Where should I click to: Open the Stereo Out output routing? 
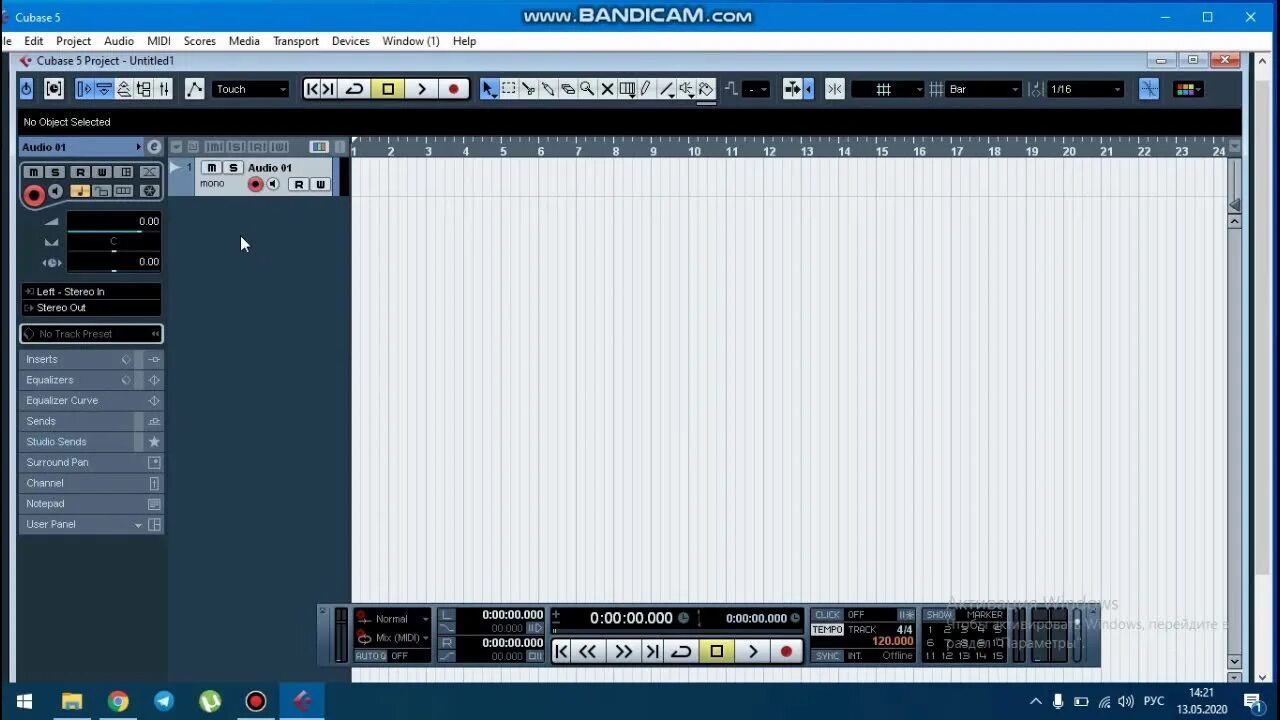click(91, 308)
